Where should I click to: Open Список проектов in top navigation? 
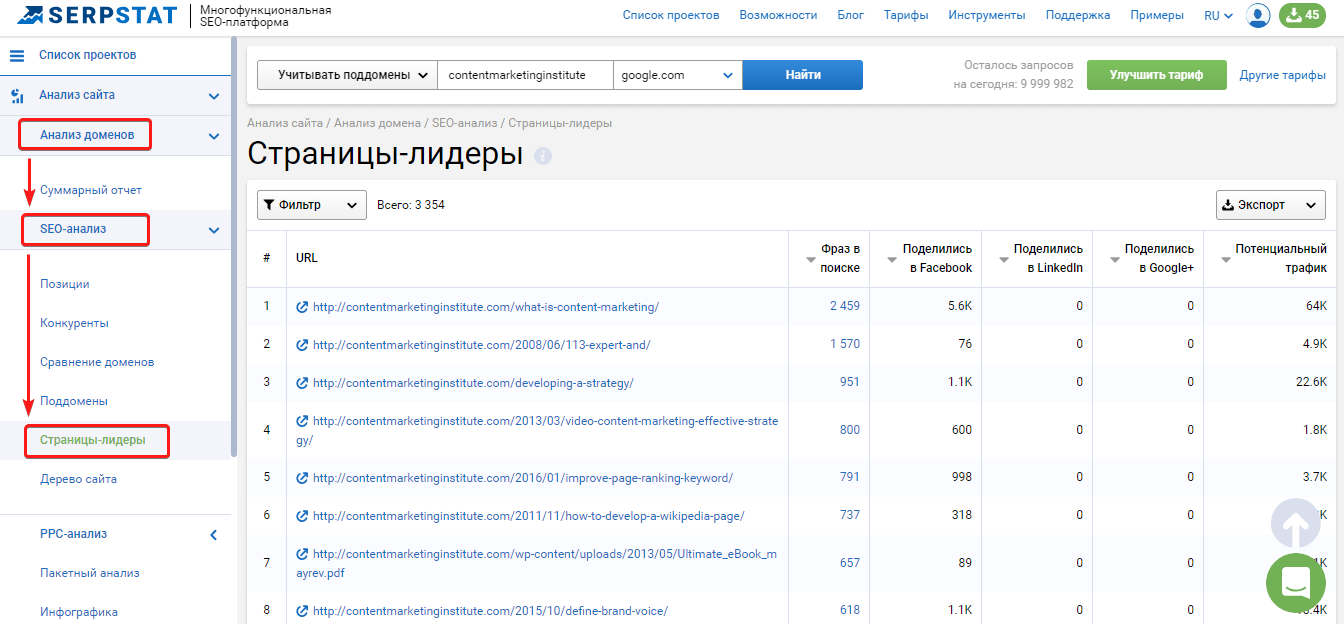671,15
